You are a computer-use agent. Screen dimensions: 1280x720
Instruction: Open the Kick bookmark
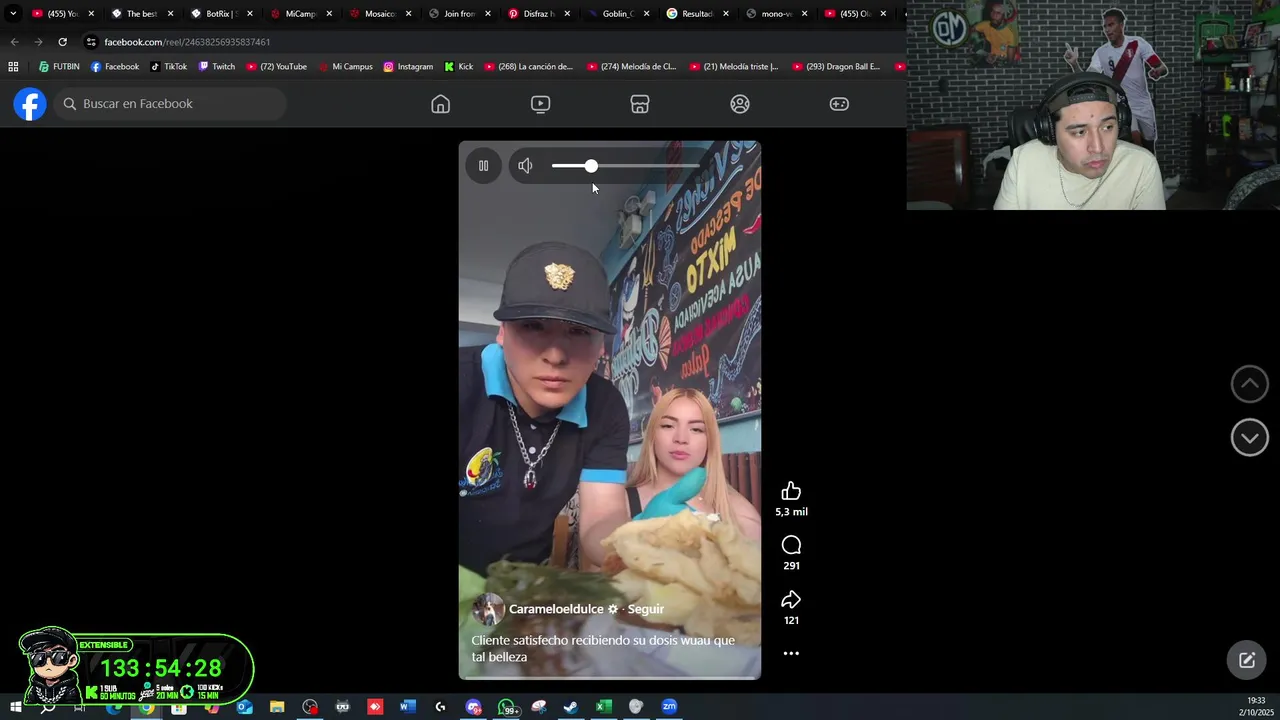pos(459,67)
